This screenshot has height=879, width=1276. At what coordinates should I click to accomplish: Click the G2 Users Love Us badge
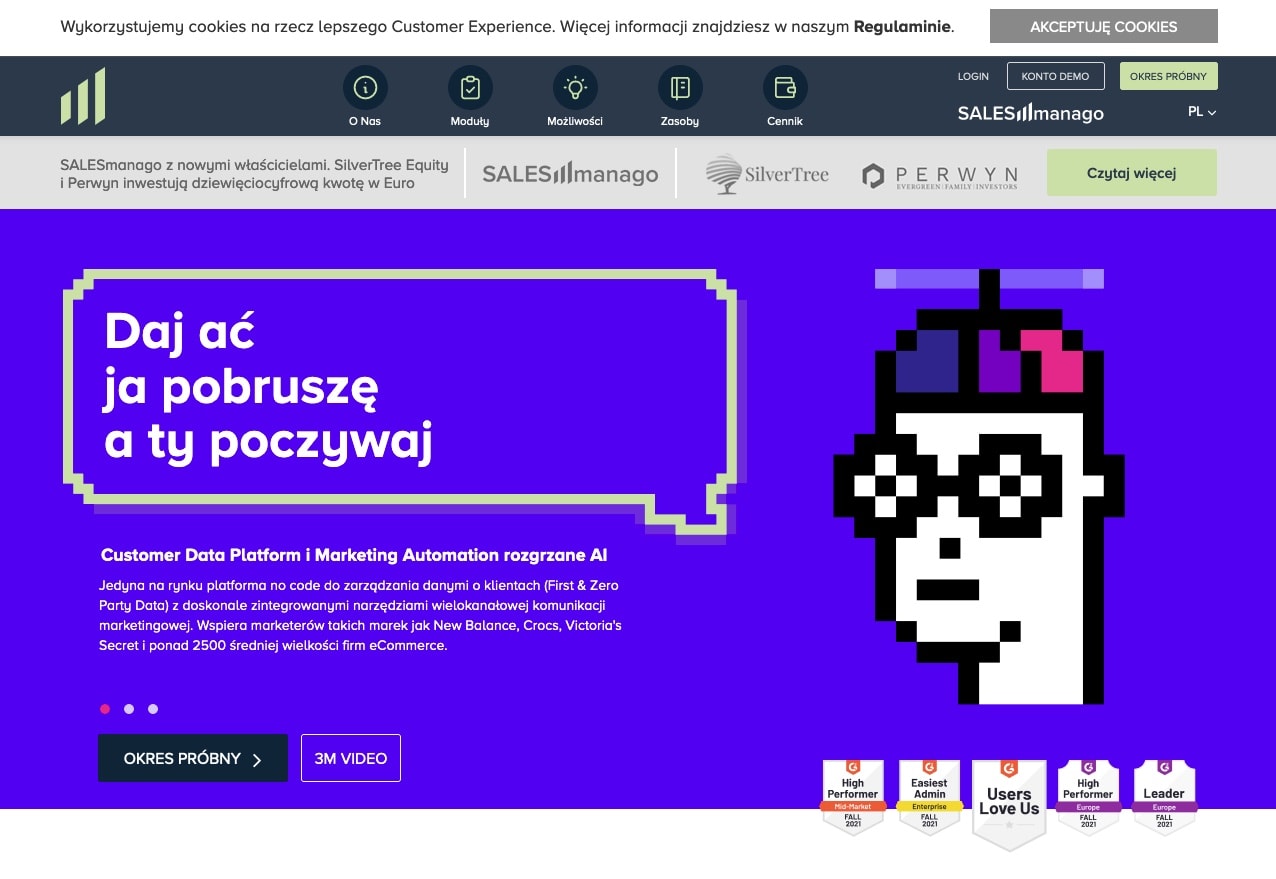pyautogui.click(x=1009, y=804)
